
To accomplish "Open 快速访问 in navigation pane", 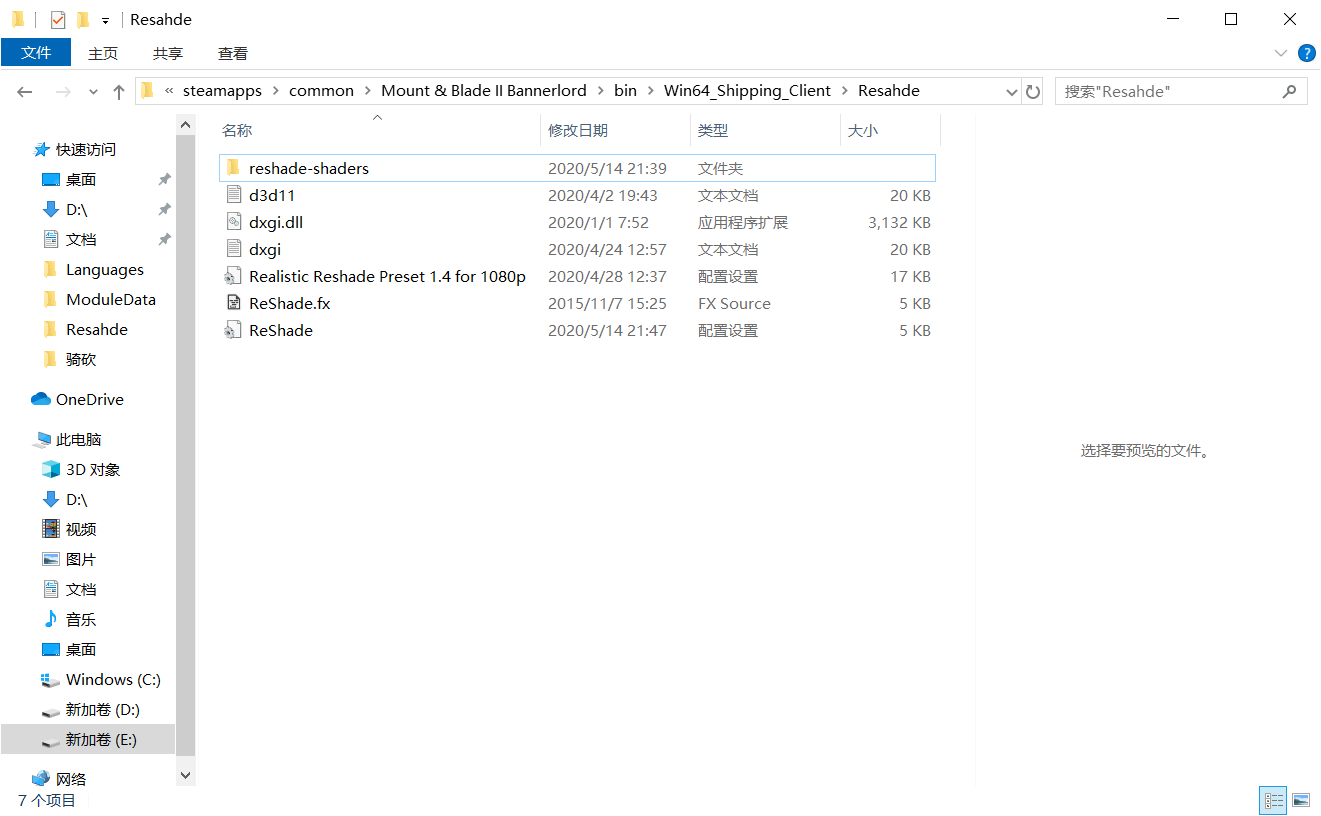I will (86, 149).
